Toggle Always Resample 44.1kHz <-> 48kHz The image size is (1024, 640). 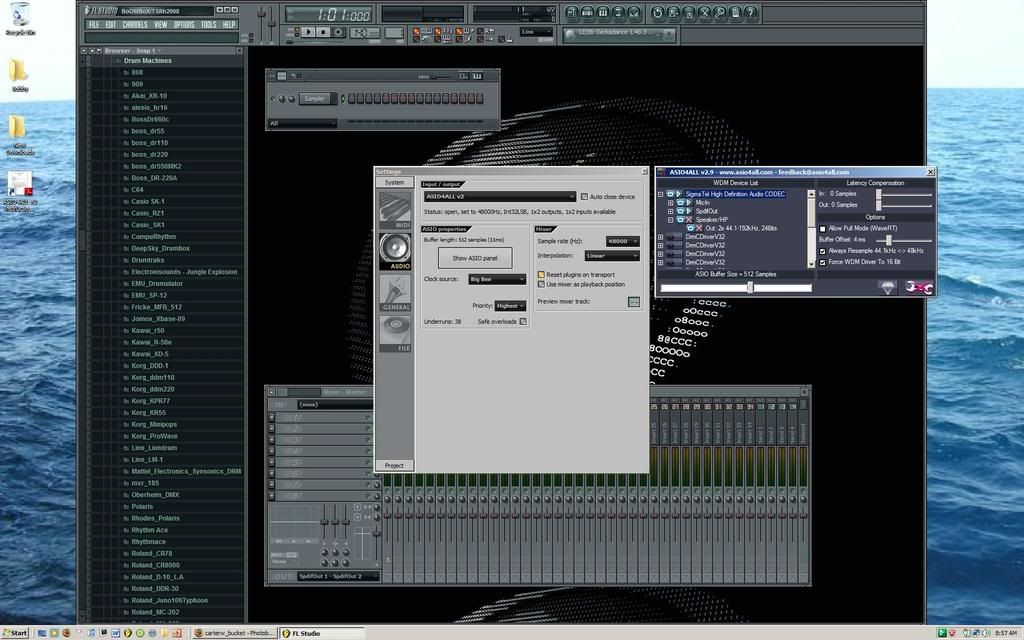pyautogui.click(x=823, y=251)
